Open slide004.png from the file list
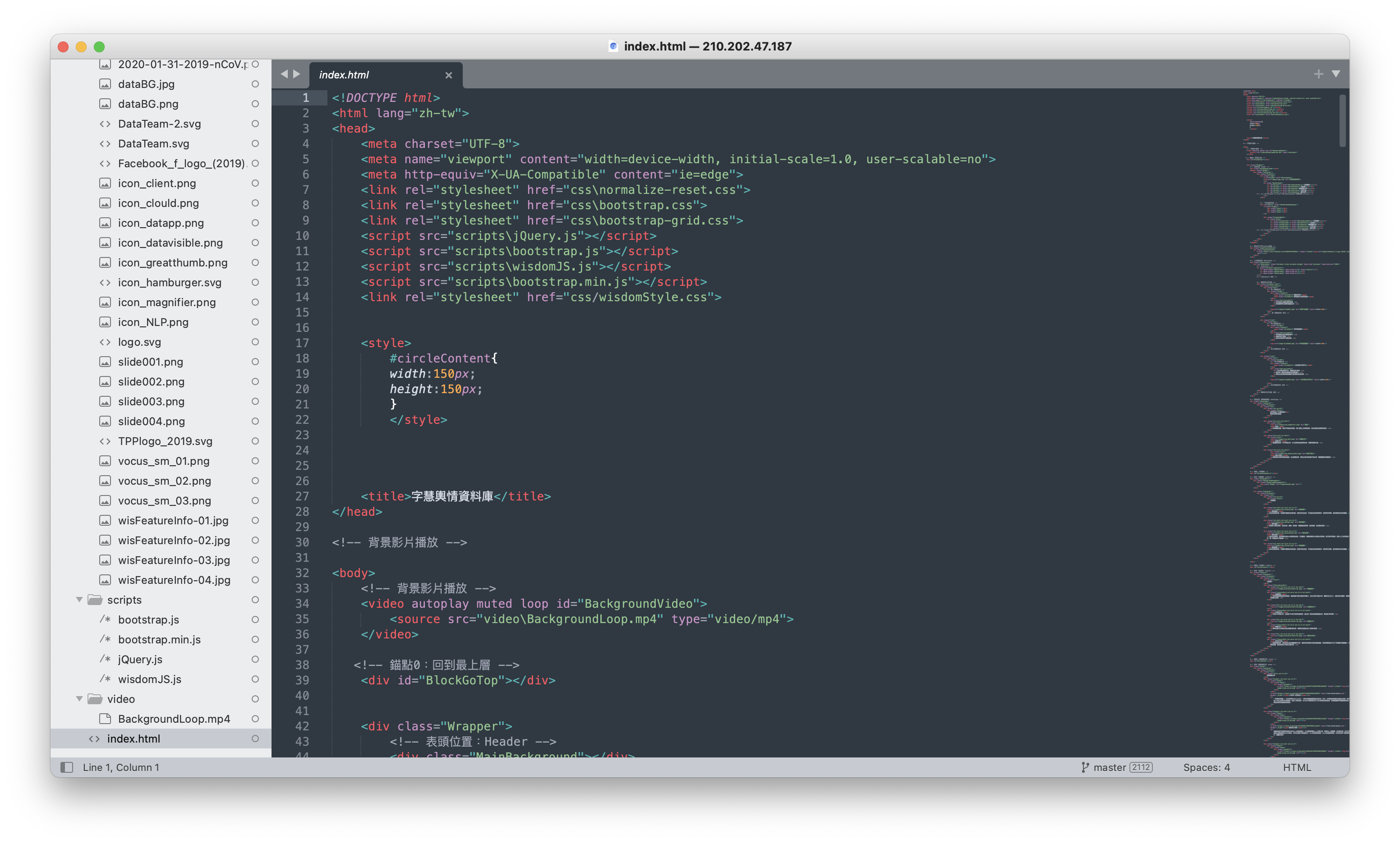The width and height of the screenshot is (1400, 844). coord(151,422)
